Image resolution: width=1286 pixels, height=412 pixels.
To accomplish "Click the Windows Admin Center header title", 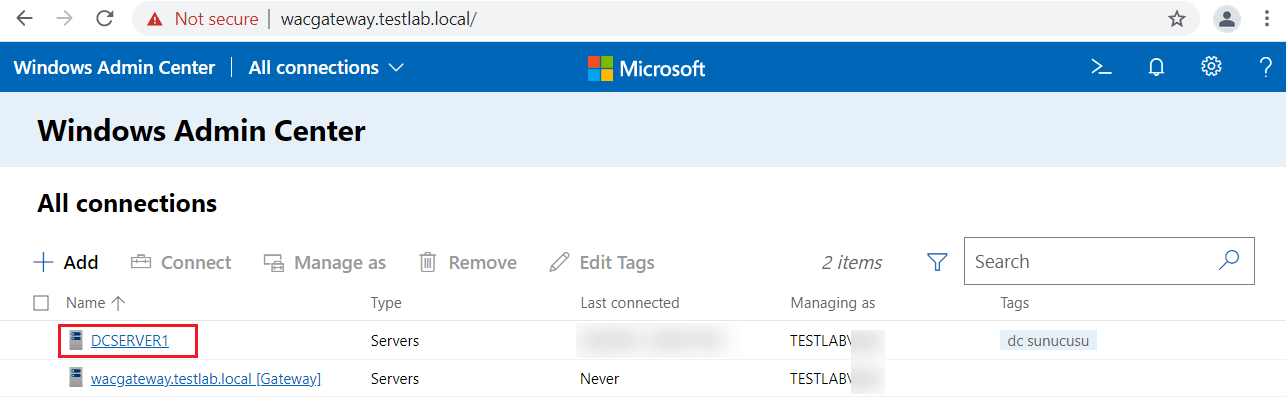I will pos(114,68).
